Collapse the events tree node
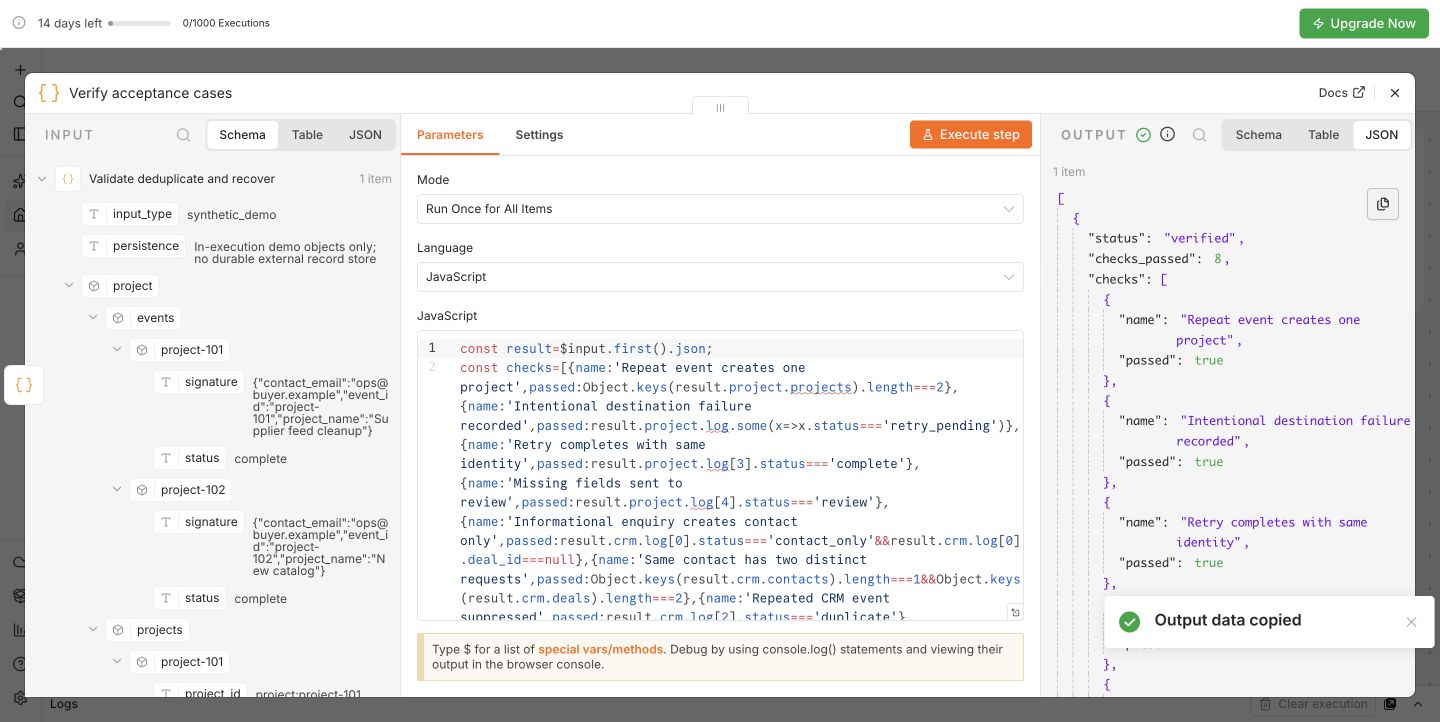The height and width of the screenshot is (722, 1440). click(93, 318)
